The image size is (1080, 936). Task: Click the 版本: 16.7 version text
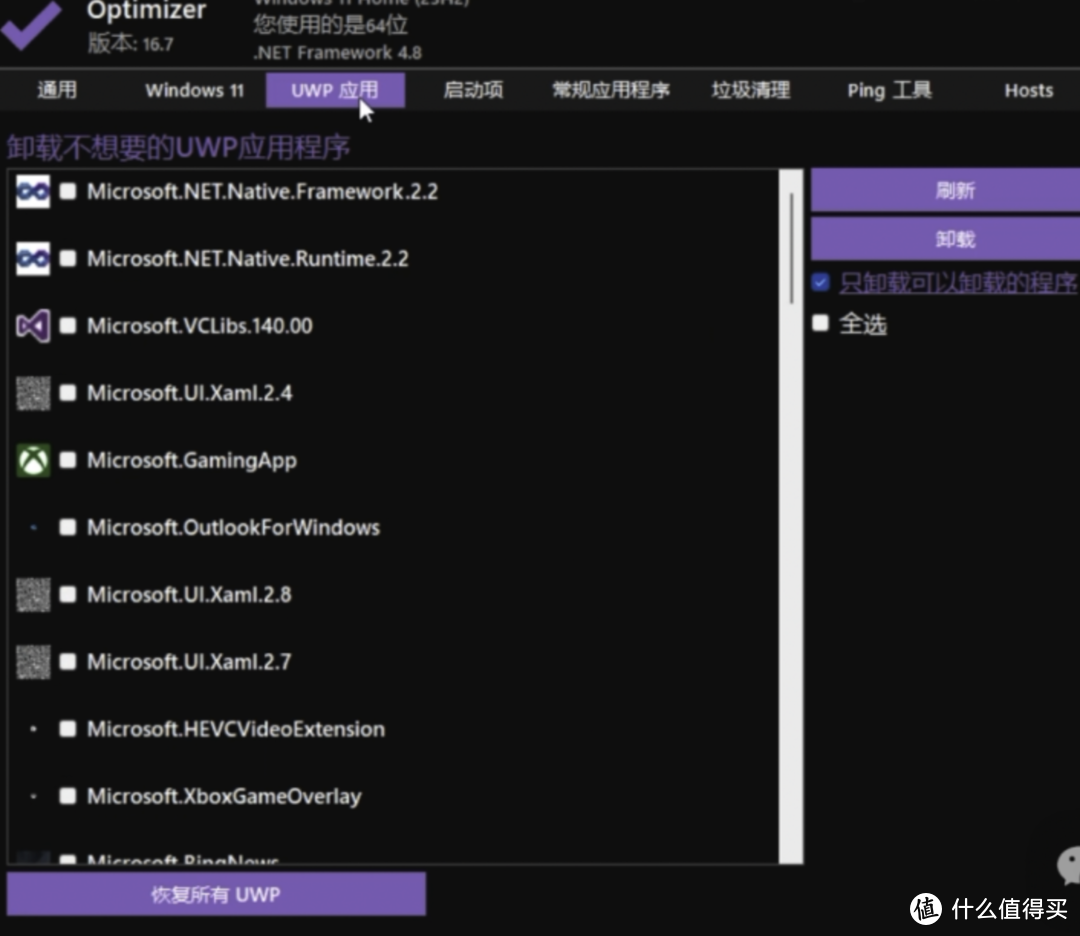(130, 43)
